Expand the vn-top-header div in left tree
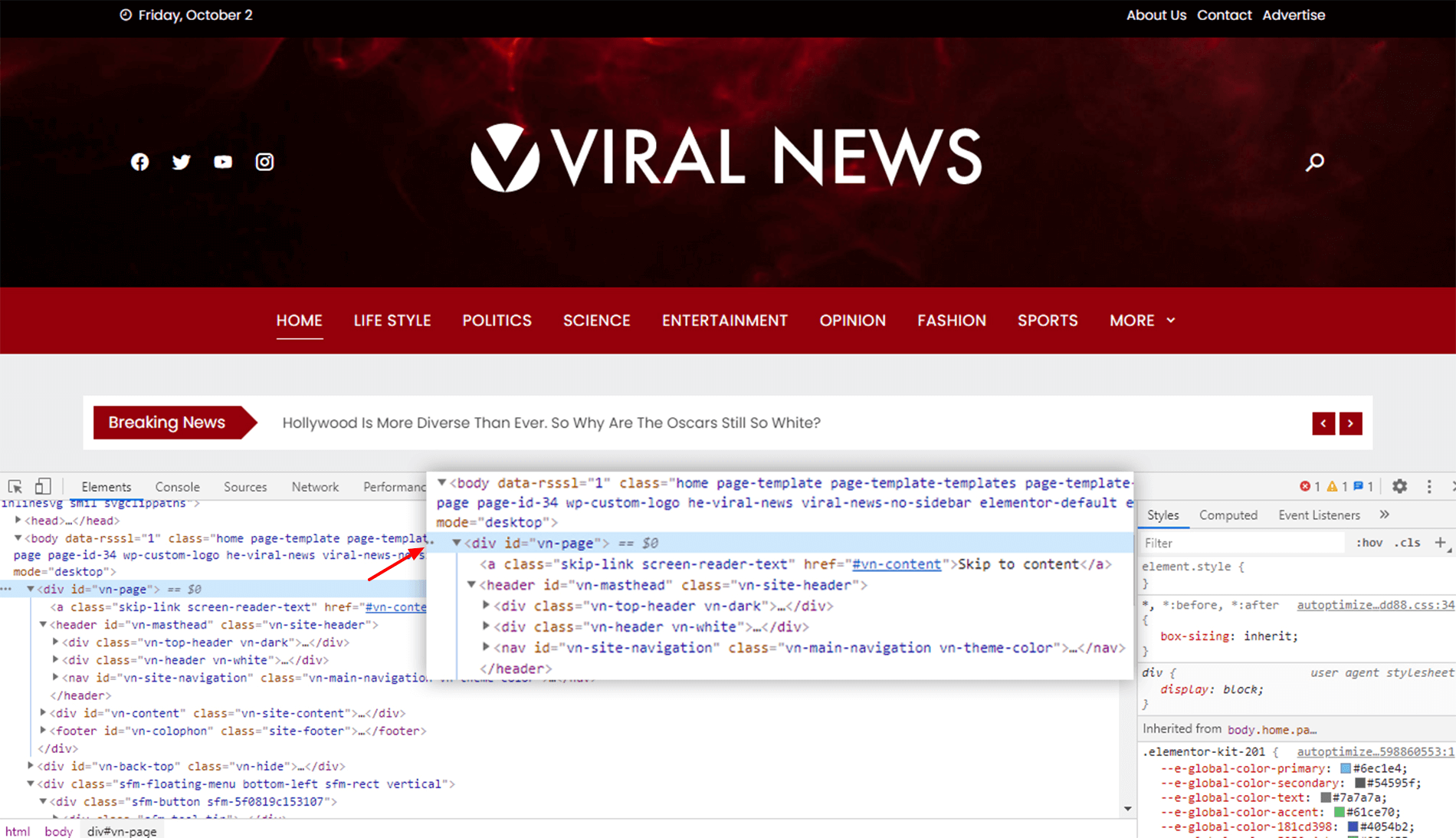1456x838 pixels. click(x=55, y=642)
